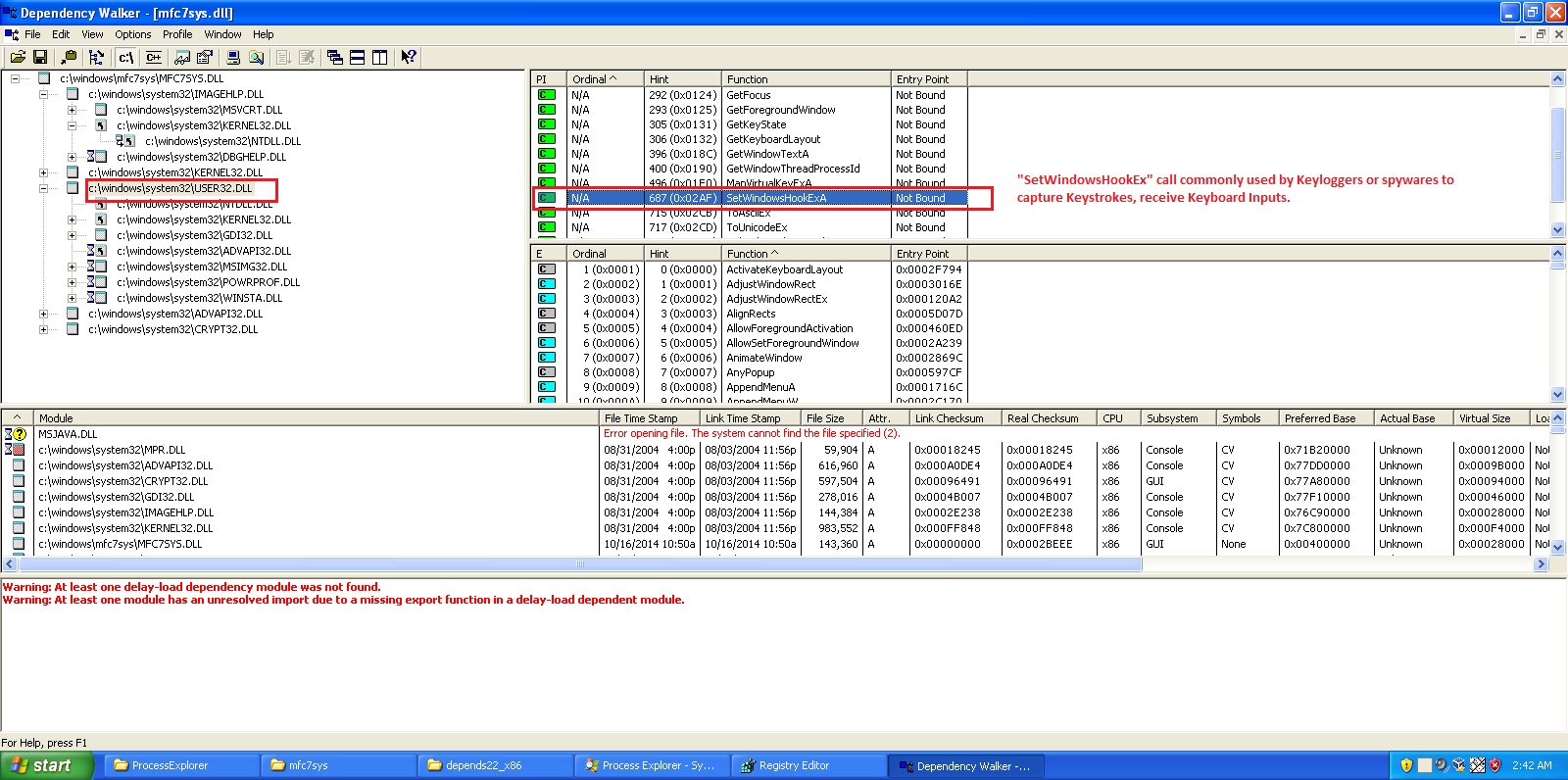This screenshot has height=780, width=1568.
Task: Click the Save toolbar icon
Action: click(x=40, y=58)
